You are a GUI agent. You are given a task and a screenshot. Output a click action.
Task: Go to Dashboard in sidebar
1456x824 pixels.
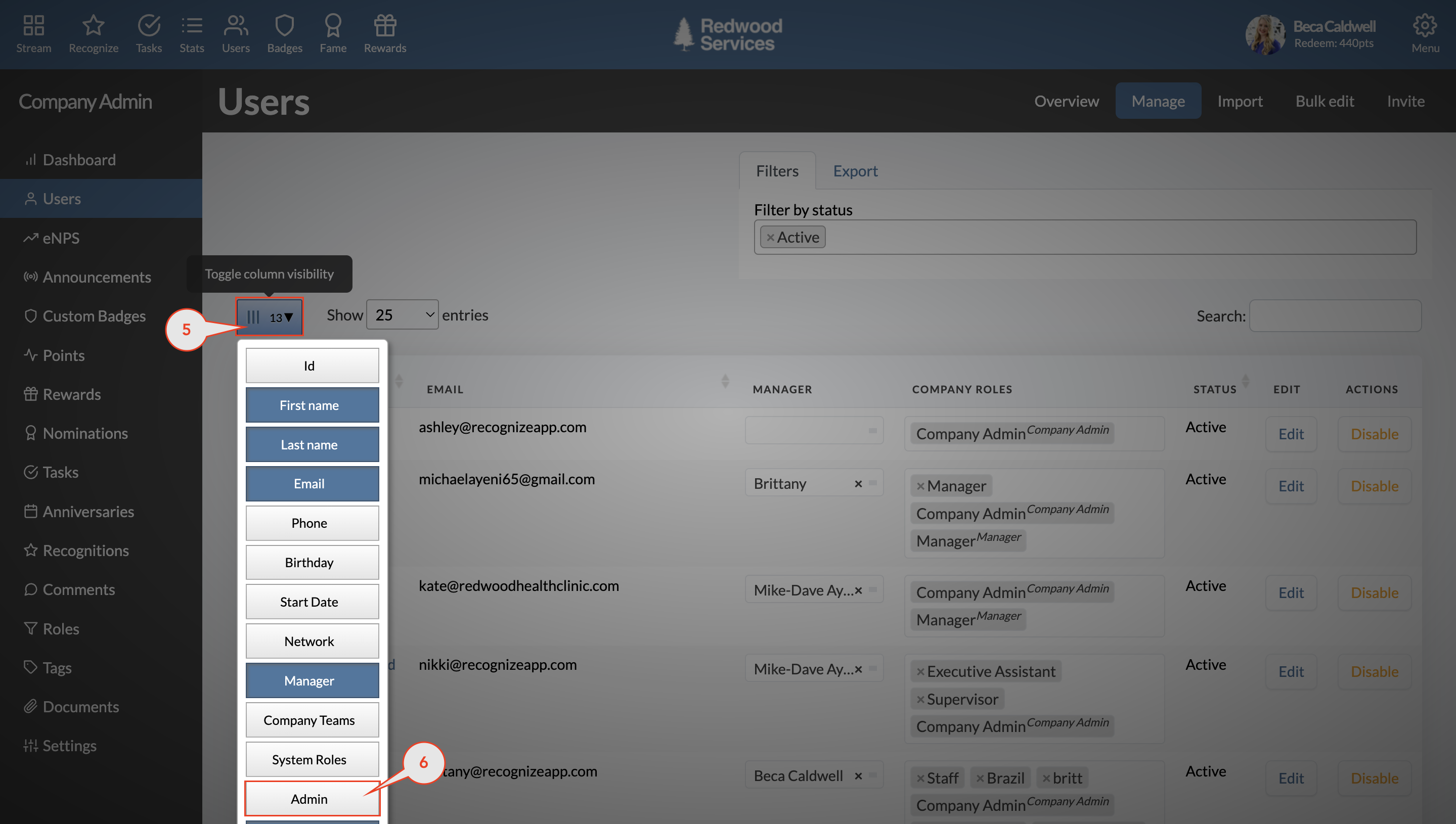(x=101, y=160)
